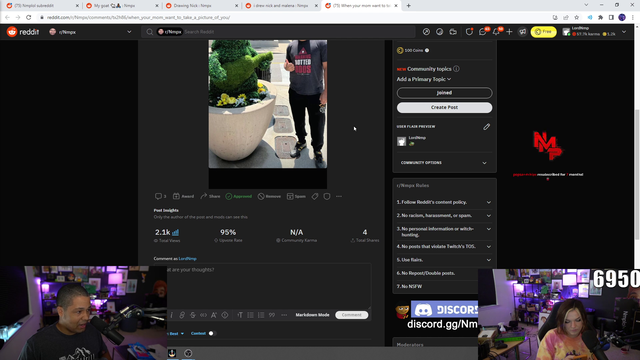The image size is (640, 360).
Task: Insert numbered list in comment editor
Action: coord(261,315)
